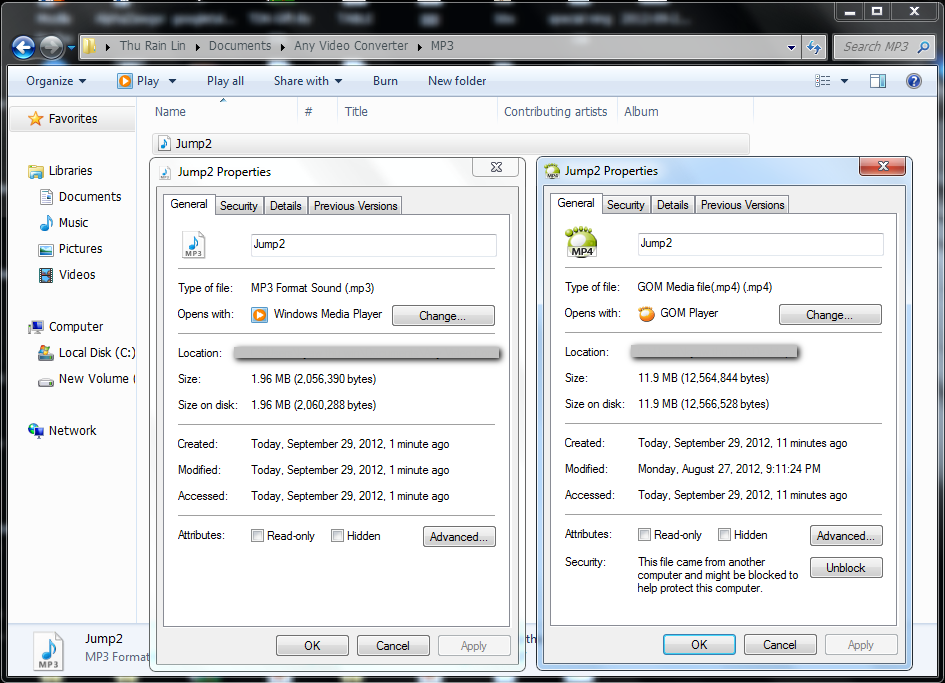Open Previous Versions tab in MP3 properties

[x=356, y=206]
